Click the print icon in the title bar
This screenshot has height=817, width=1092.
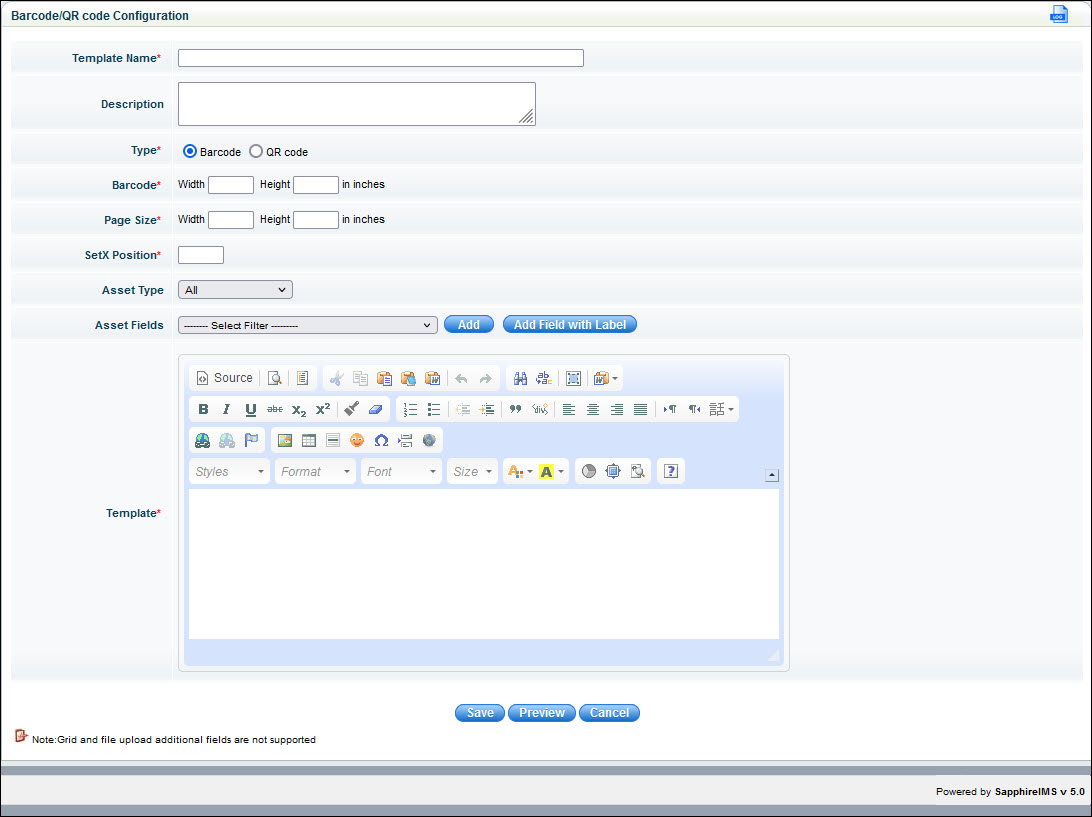point(1058,14)
